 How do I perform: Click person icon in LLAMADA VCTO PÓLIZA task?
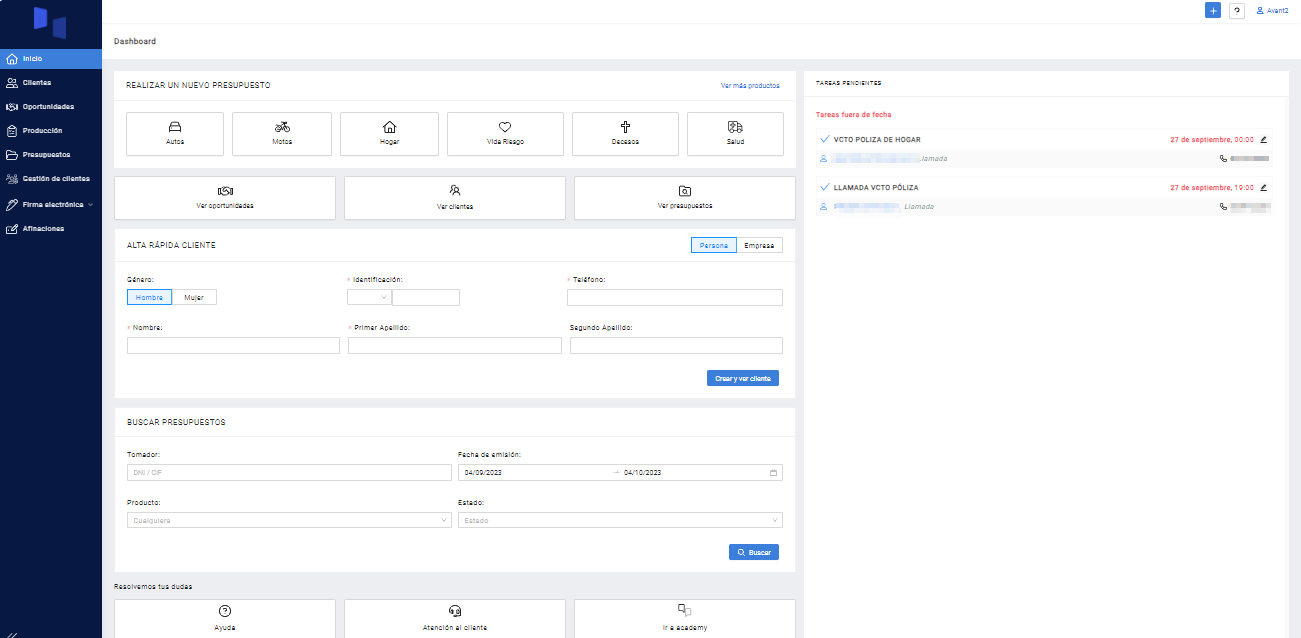tap(824, 206)
